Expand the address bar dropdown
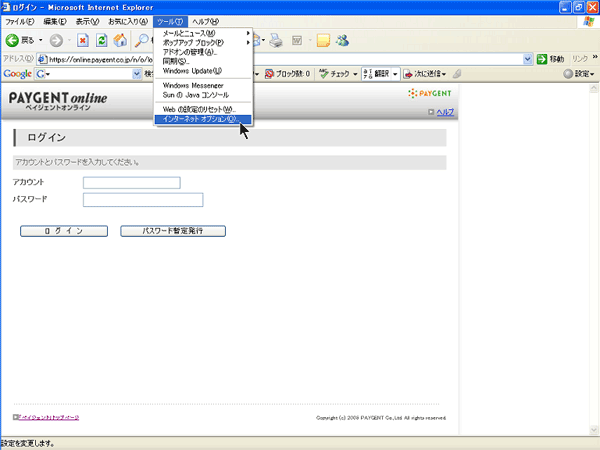Image resolution: width=600 pixels, height=450 pixels. pyautogui.click(x=528, y=59)
